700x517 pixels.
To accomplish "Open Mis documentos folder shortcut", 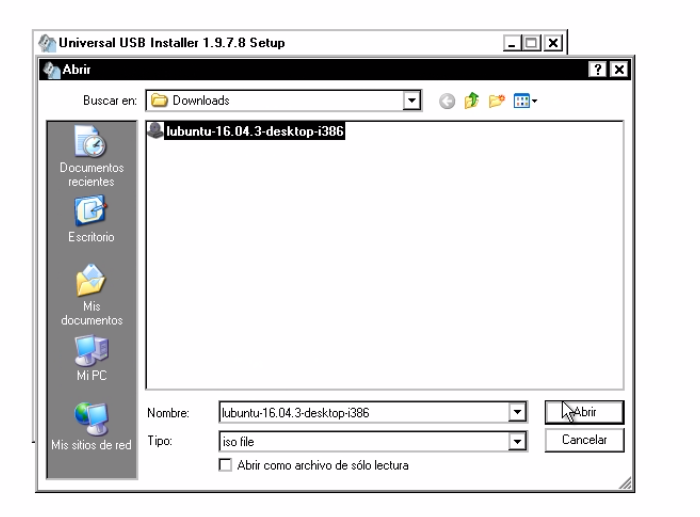I will (x=92, y=295).
